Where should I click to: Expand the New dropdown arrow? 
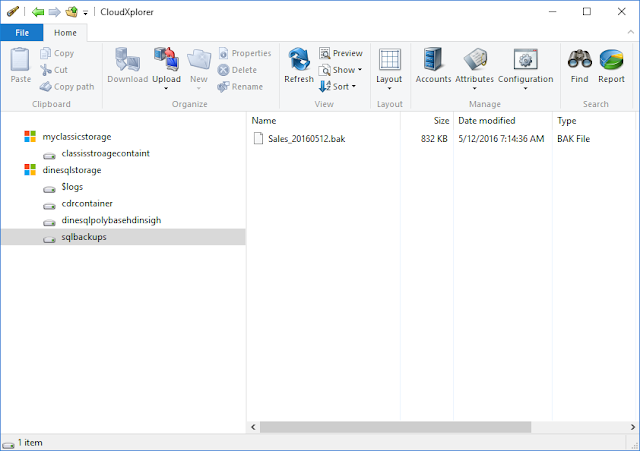[199, 89]
